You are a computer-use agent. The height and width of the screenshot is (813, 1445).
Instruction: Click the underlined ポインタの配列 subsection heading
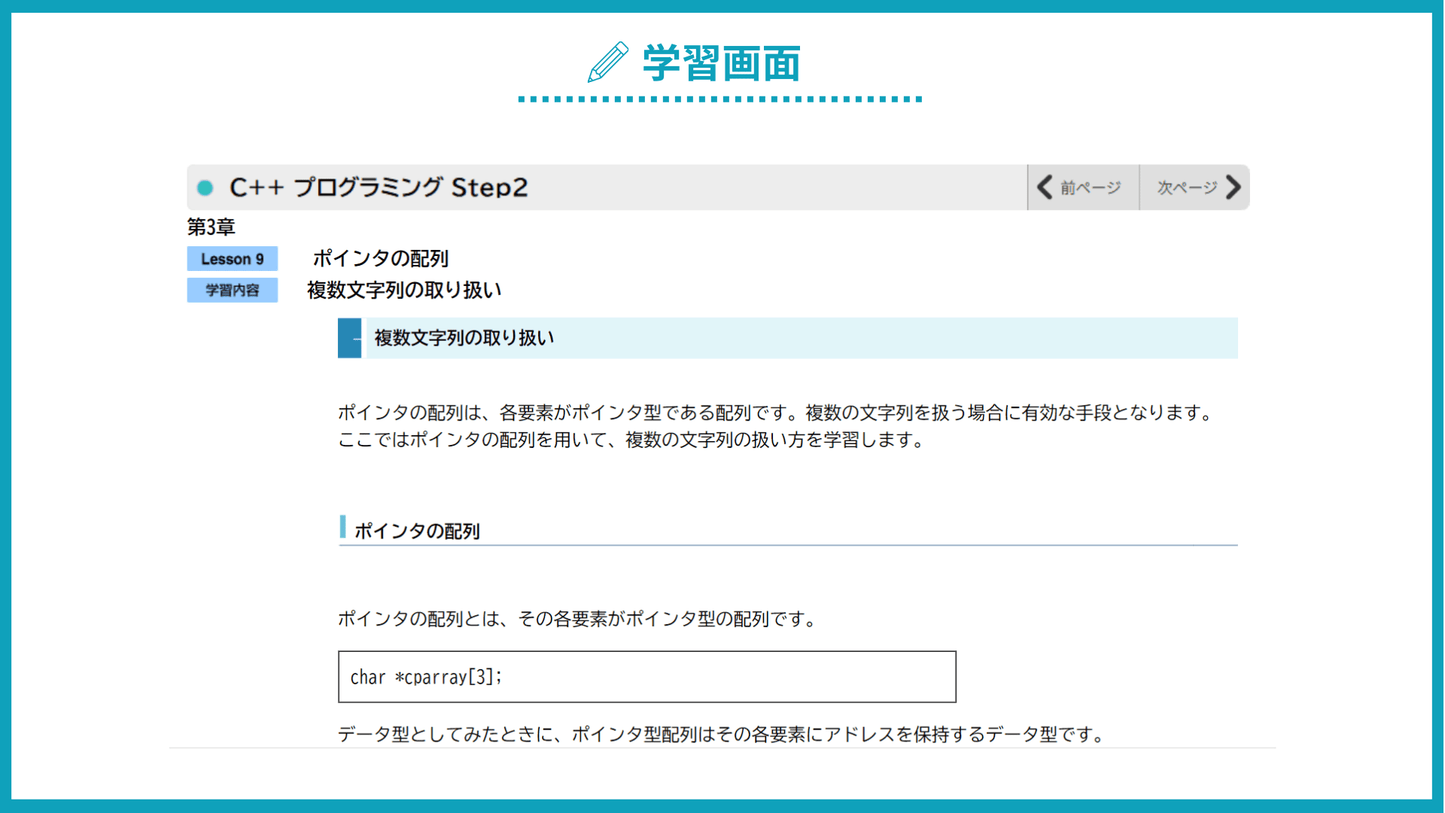(417, 531)
